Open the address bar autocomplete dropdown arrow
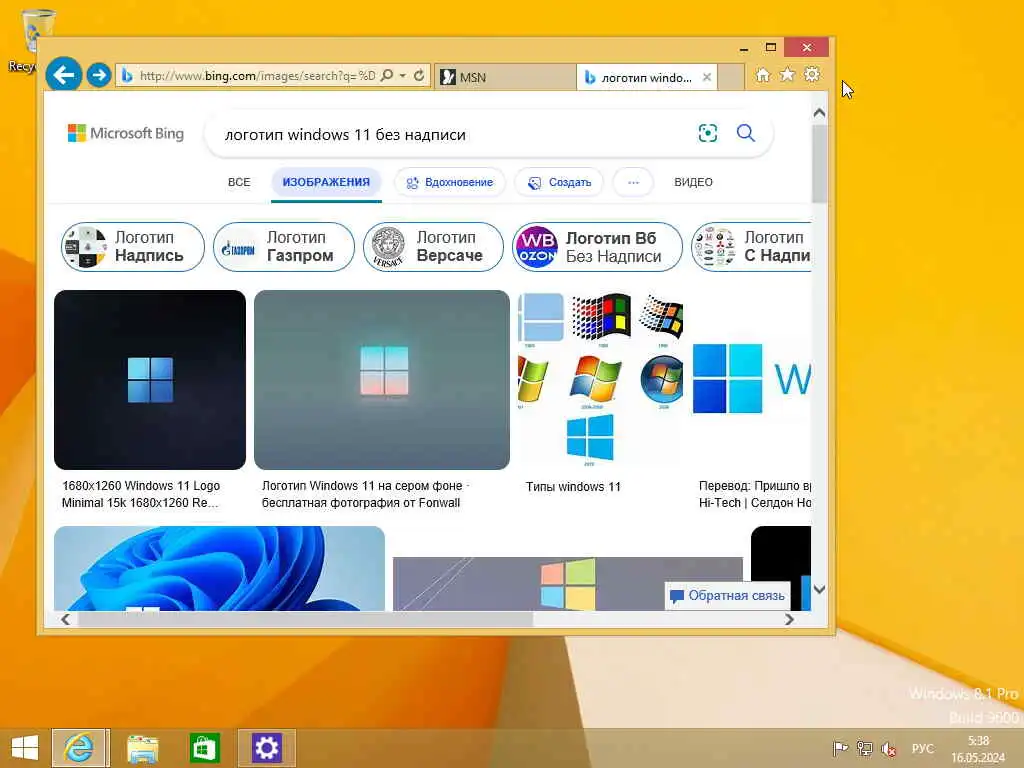 click(x=402, y=76)
